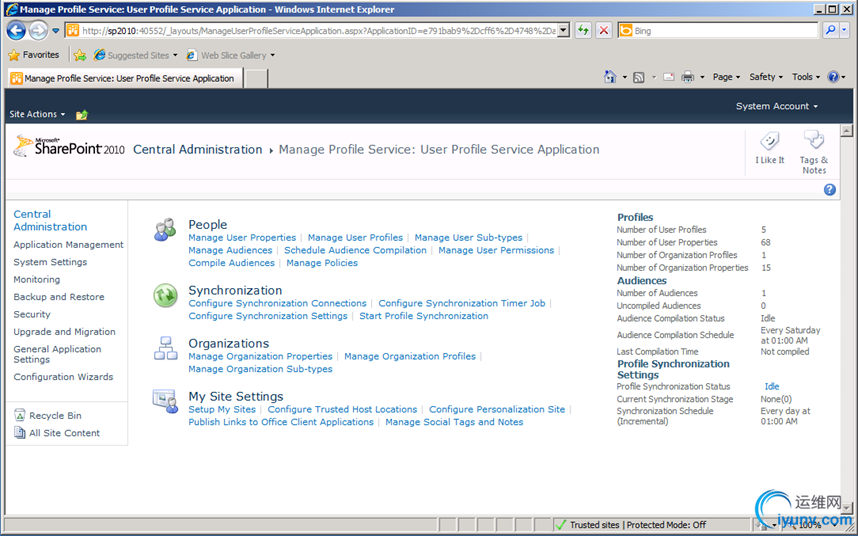Open Configure Synchronization Connections link

click(277, 303)
